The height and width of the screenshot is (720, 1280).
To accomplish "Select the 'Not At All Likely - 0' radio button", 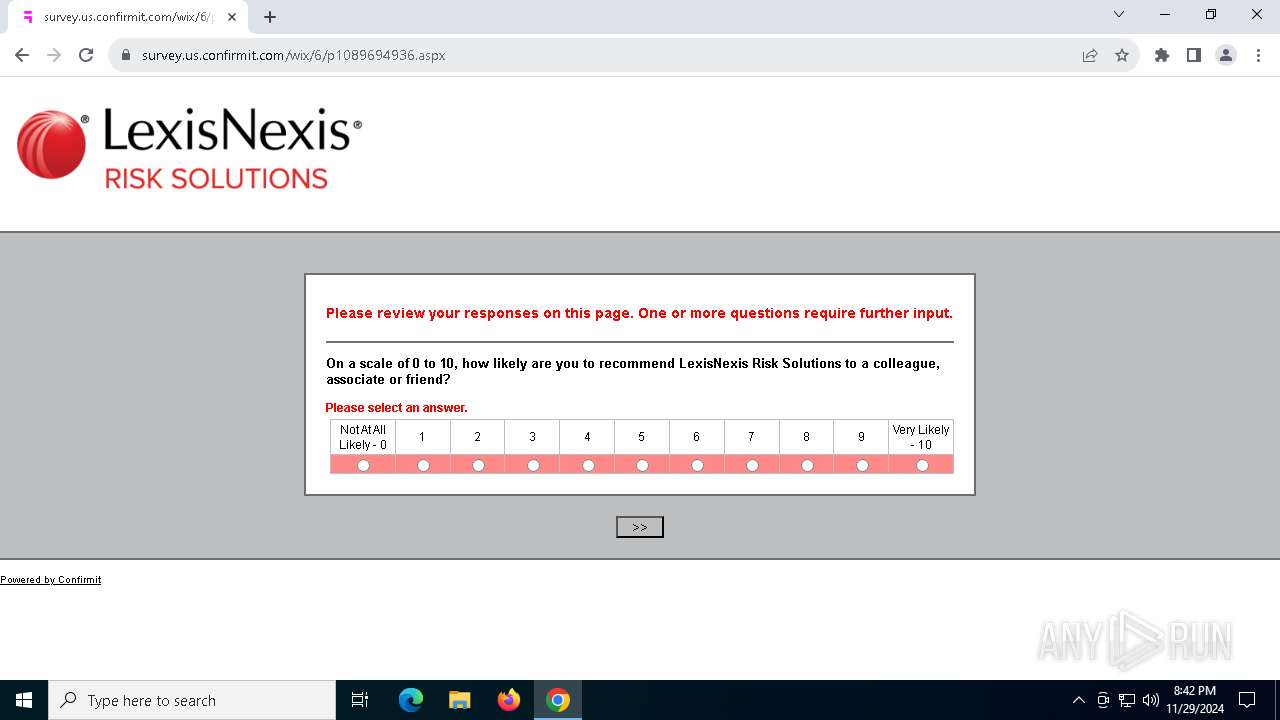I will coord(363,466).
